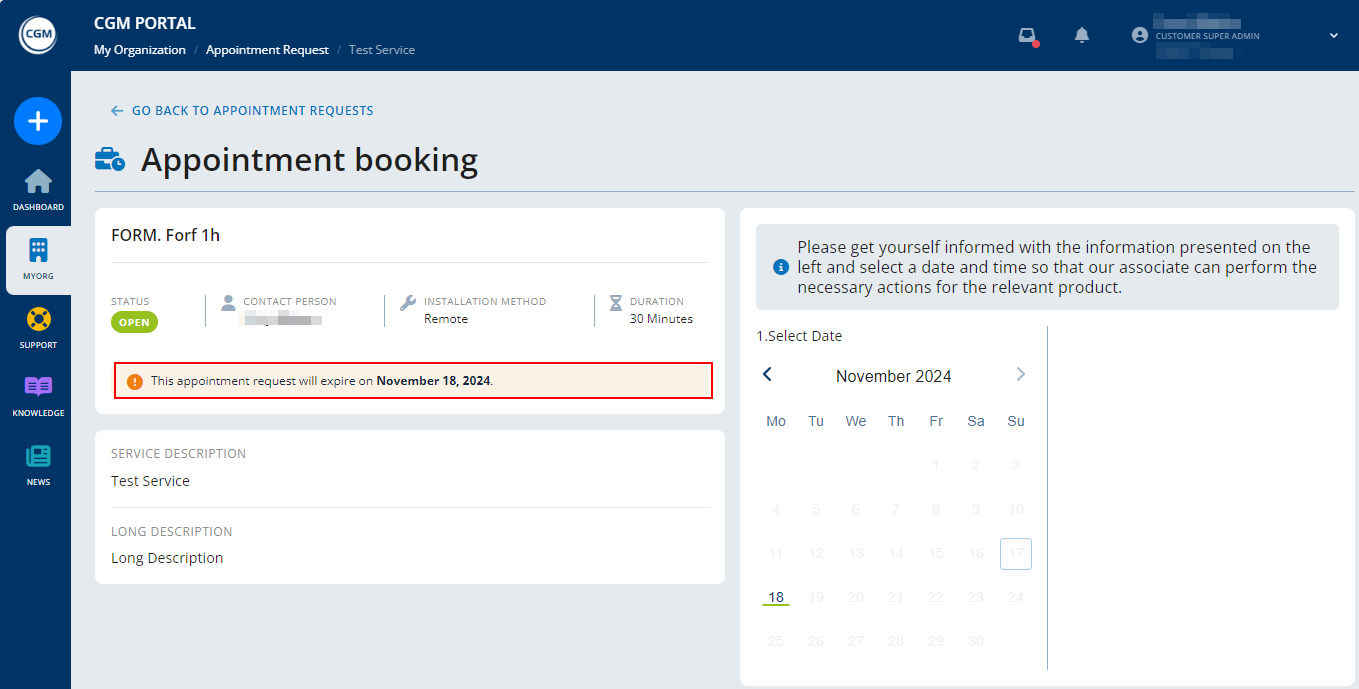
Task: Expand the user account menu chevron
Action: pos(1333,35)
